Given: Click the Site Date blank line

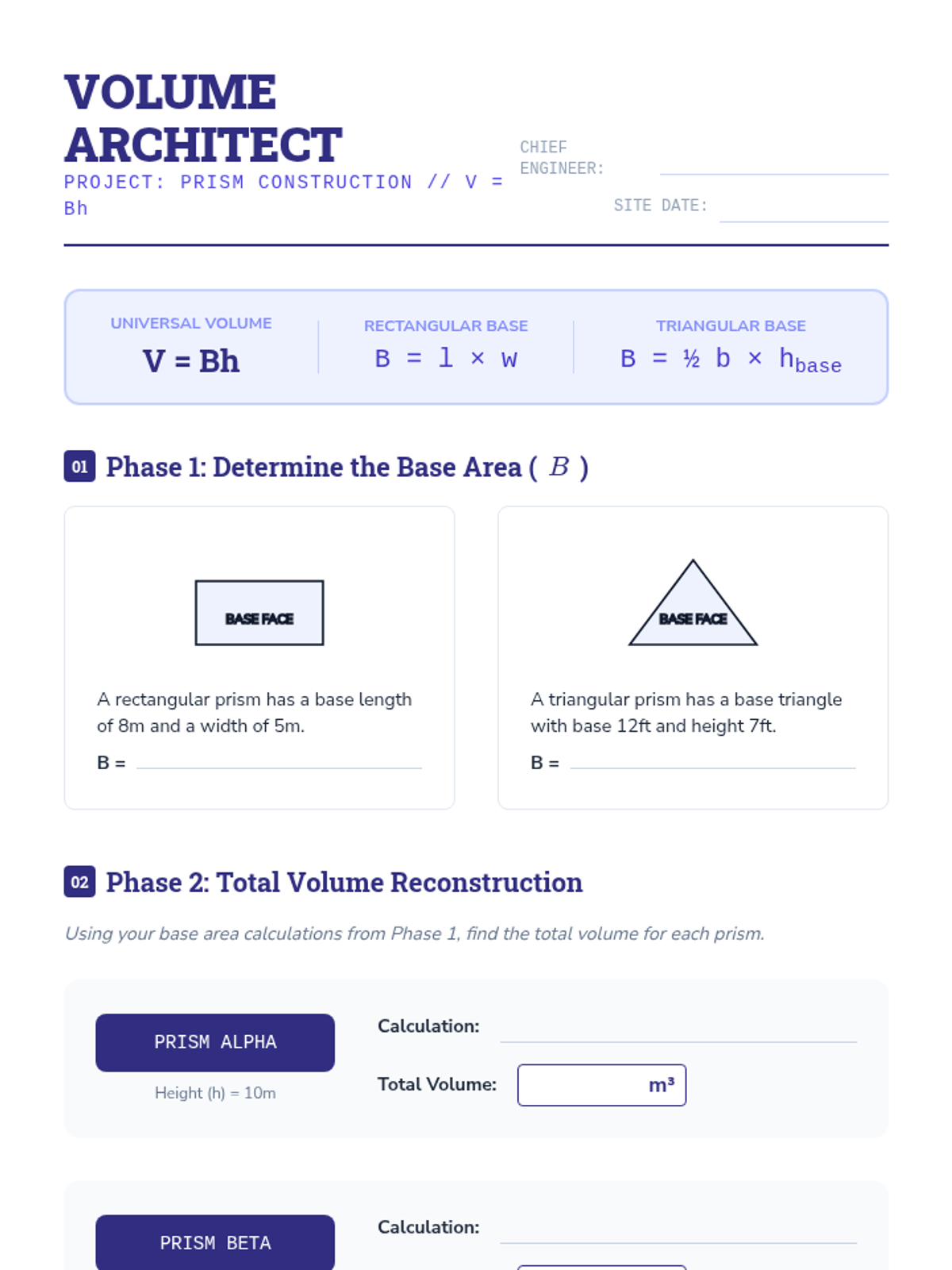Looking at the screenshot, I should 803,212.
